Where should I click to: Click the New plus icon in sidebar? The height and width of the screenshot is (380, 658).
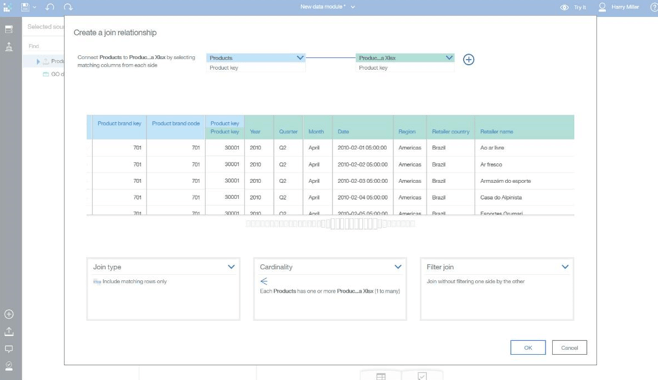9,314
